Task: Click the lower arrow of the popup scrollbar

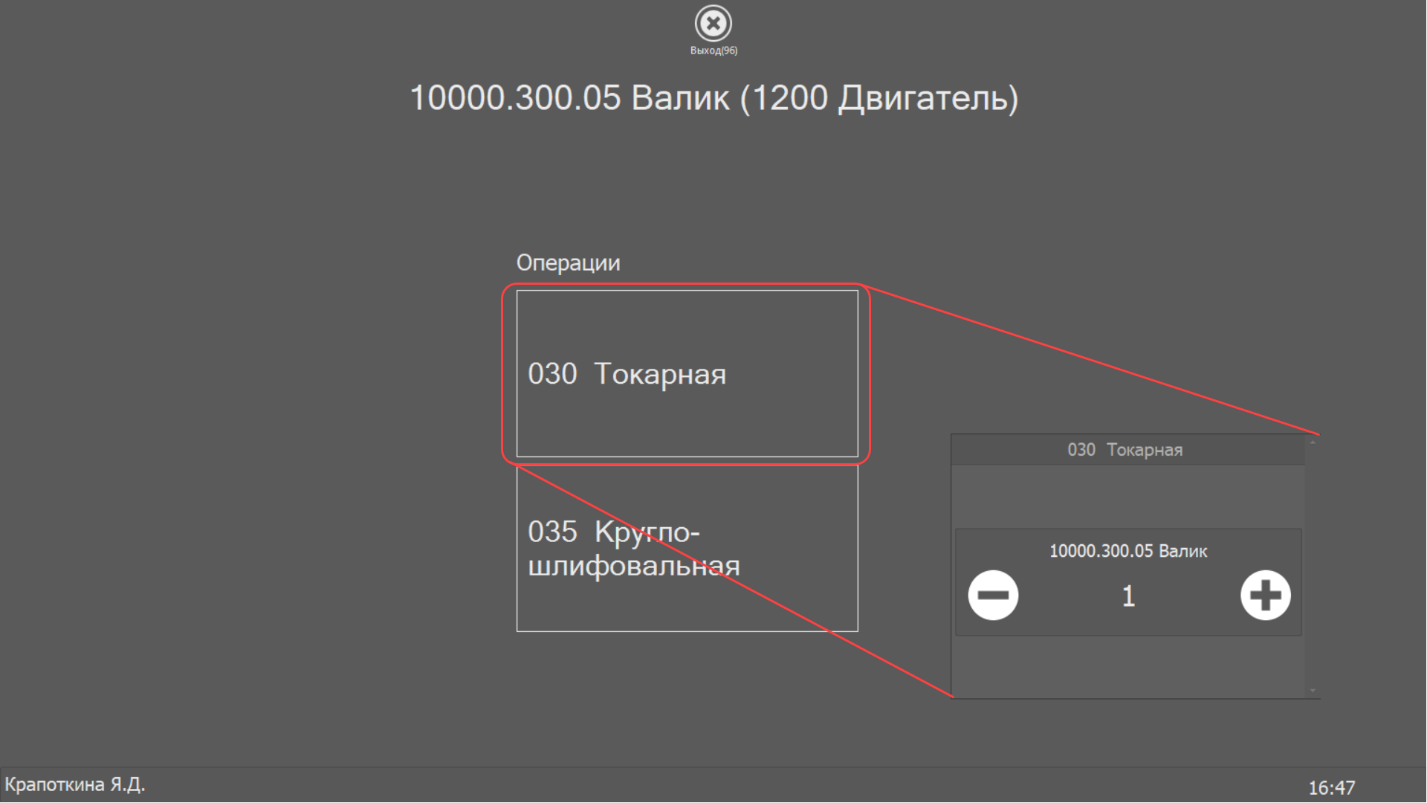Action: pyautogui.click(x=1312, y=691)
